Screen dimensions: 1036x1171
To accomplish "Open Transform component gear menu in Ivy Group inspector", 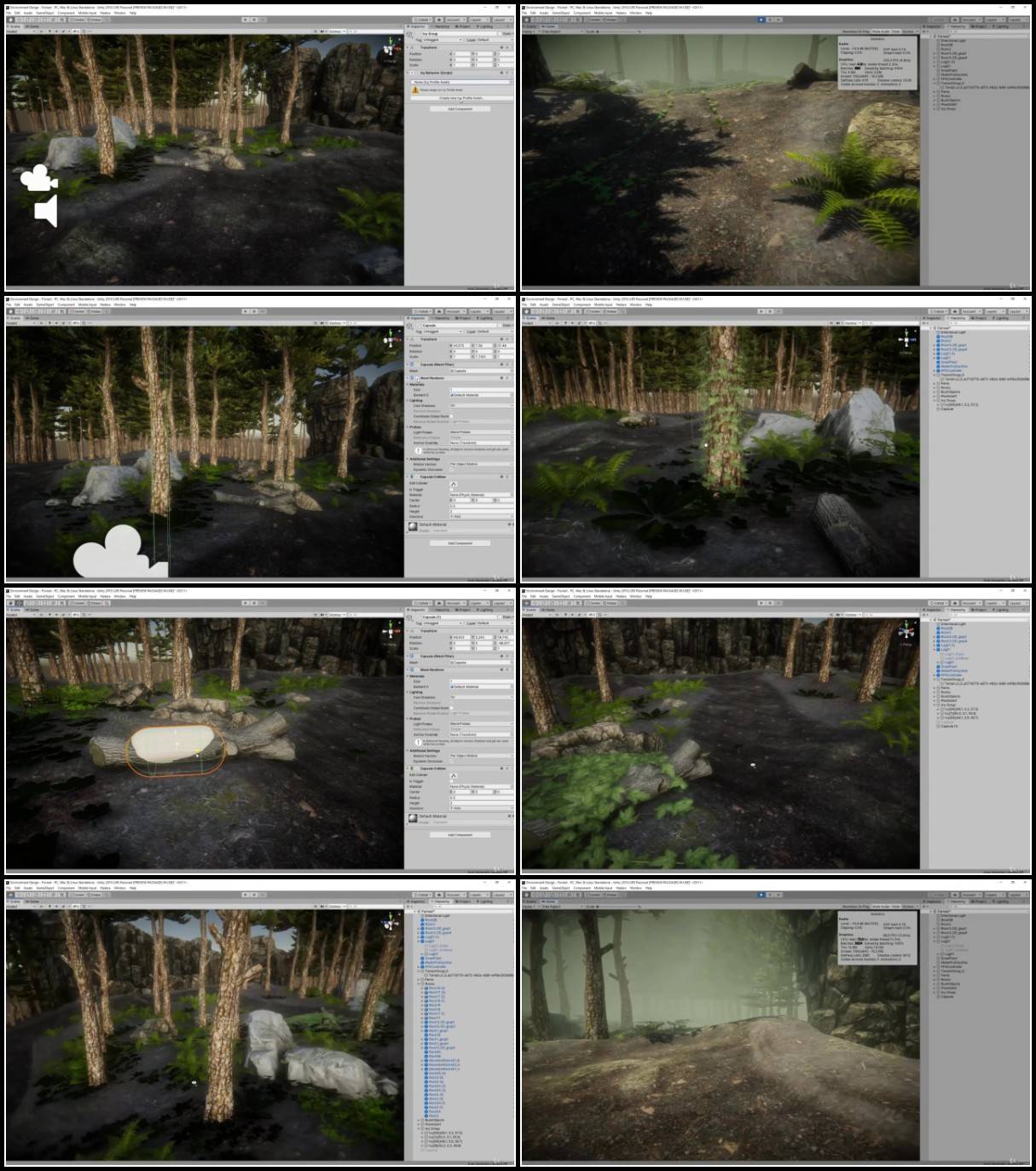I will (x=507, y=48).
